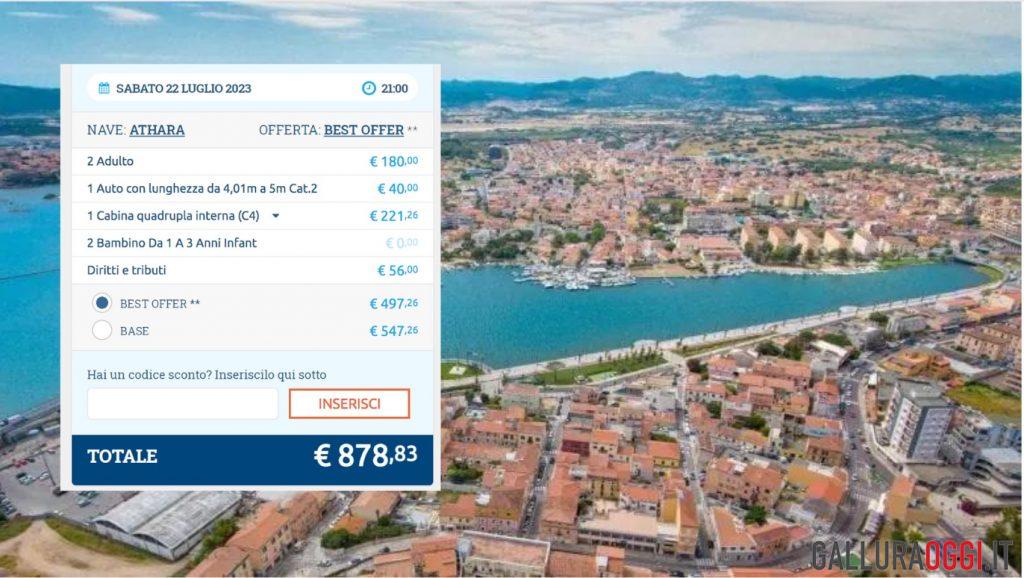The width and height of the screenshot is (1024, 578).
Task: Click the clock icon next to 21:00
Action: click(369, 88)
